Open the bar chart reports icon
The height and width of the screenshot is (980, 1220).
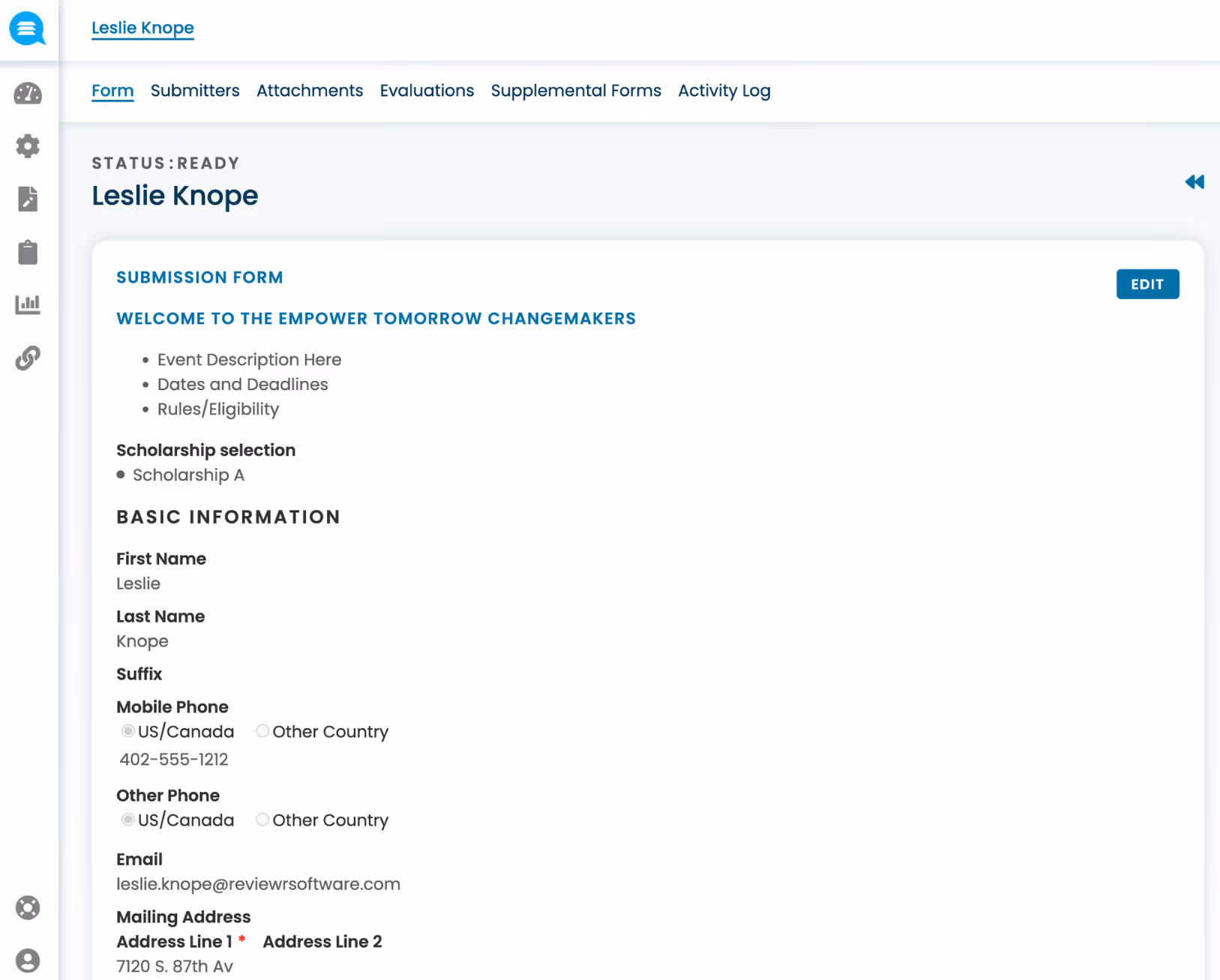[x=28, y=304]
